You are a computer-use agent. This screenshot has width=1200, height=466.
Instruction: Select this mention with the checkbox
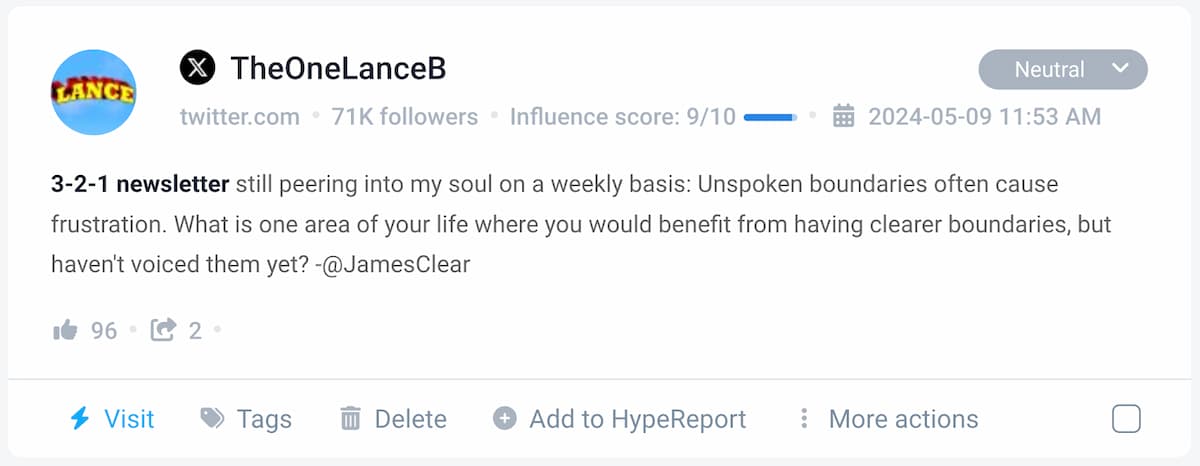(x=1126, y=419)
